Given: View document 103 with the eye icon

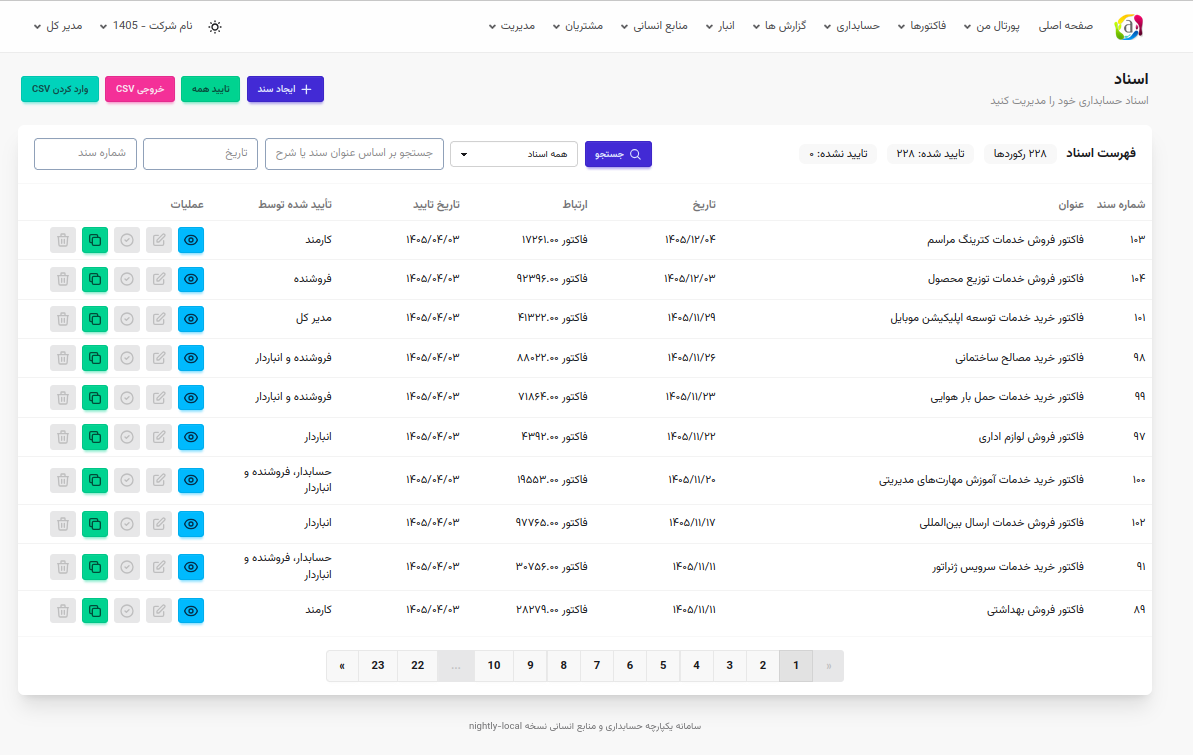Looking at the screenshot, I should tap(191, 240).
